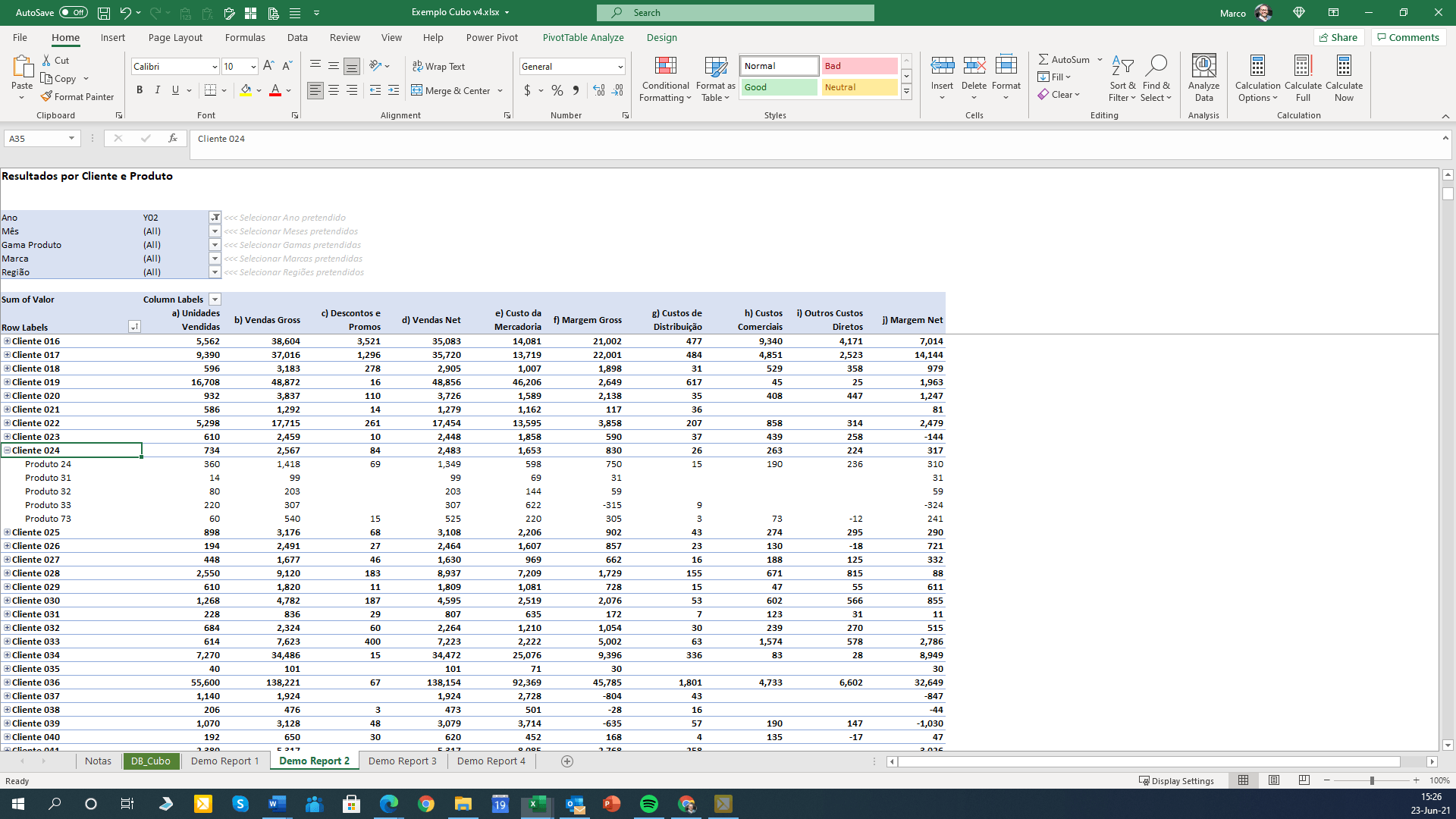
Task: Switch to Page Layout view in the status bar
Action: tap(1274, 780)
